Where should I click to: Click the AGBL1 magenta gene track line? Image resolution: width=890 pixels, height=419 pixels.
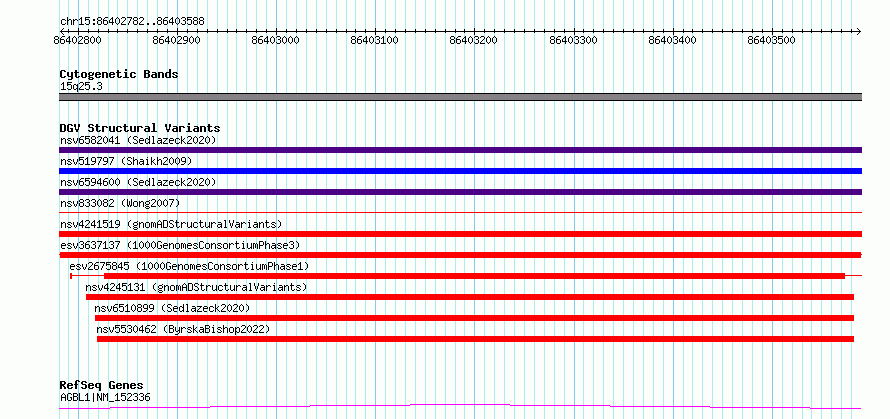pos(460,407)
